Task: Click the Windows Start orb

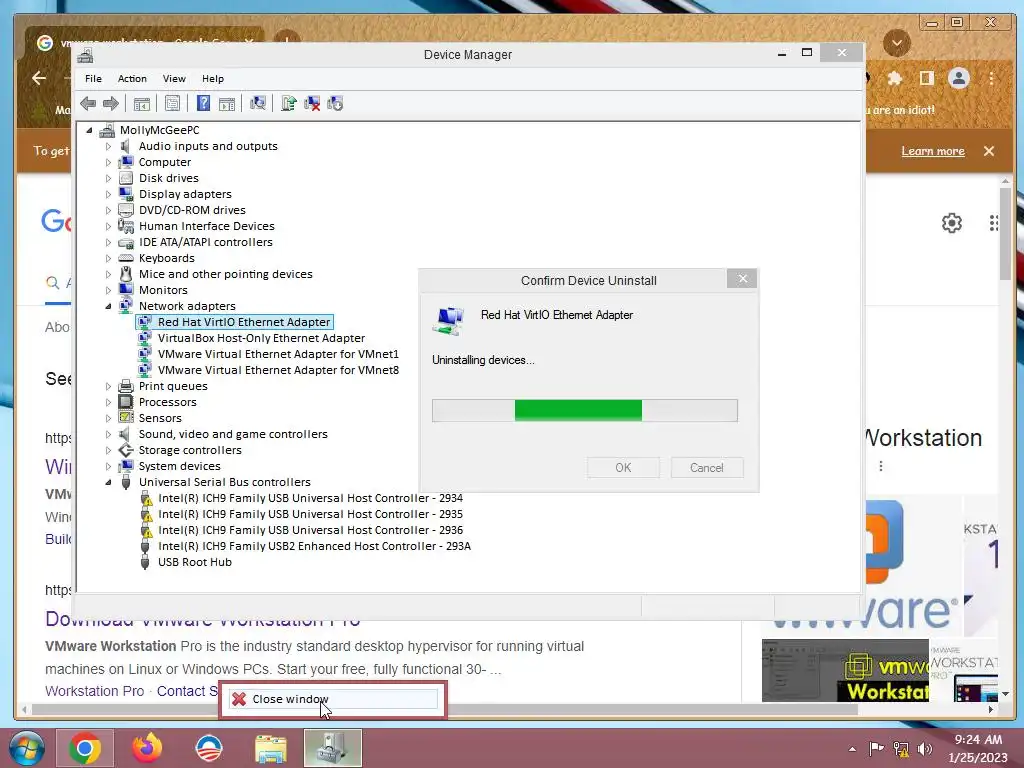Action: (26, 748)
